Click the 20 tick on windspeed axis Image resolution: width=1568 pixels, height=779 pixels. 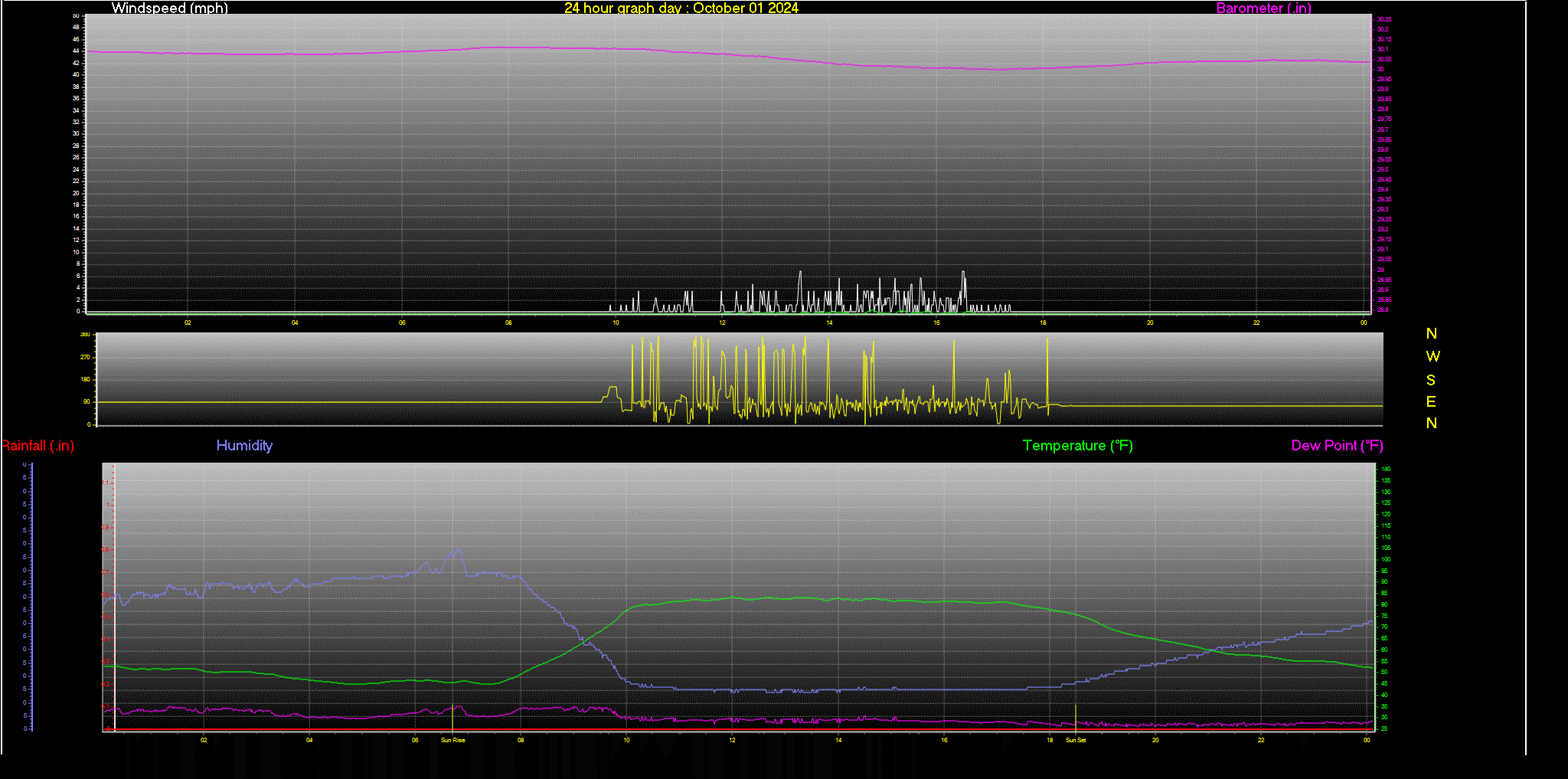(76, 193)
